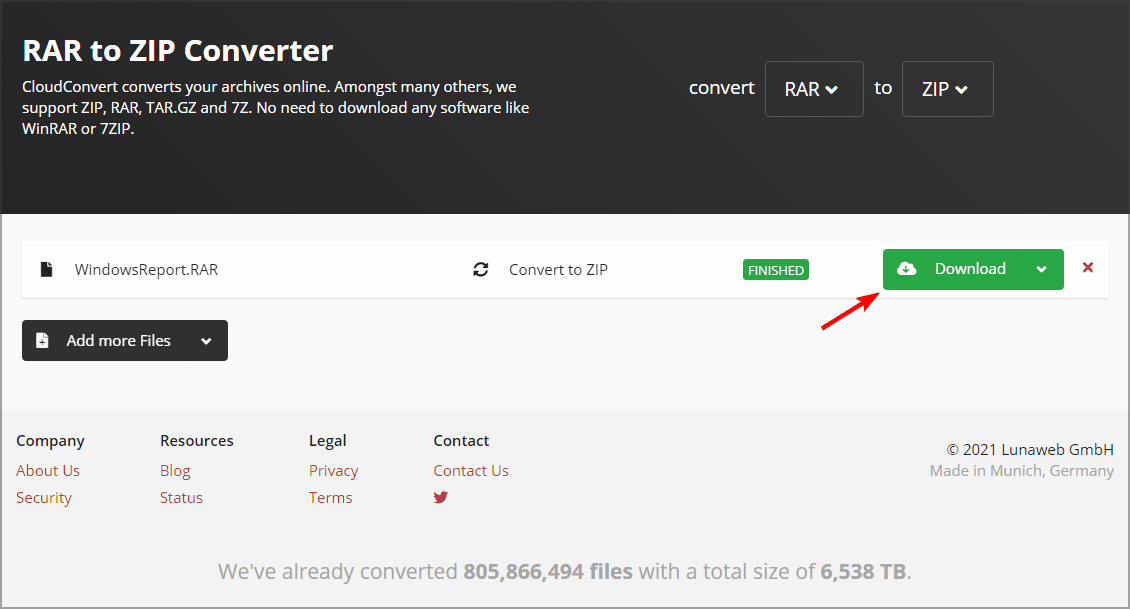Download the converted ZIP file
The height and width of the screenshot is (609, 1130).
pyautogui.click(x=973, y=269)
